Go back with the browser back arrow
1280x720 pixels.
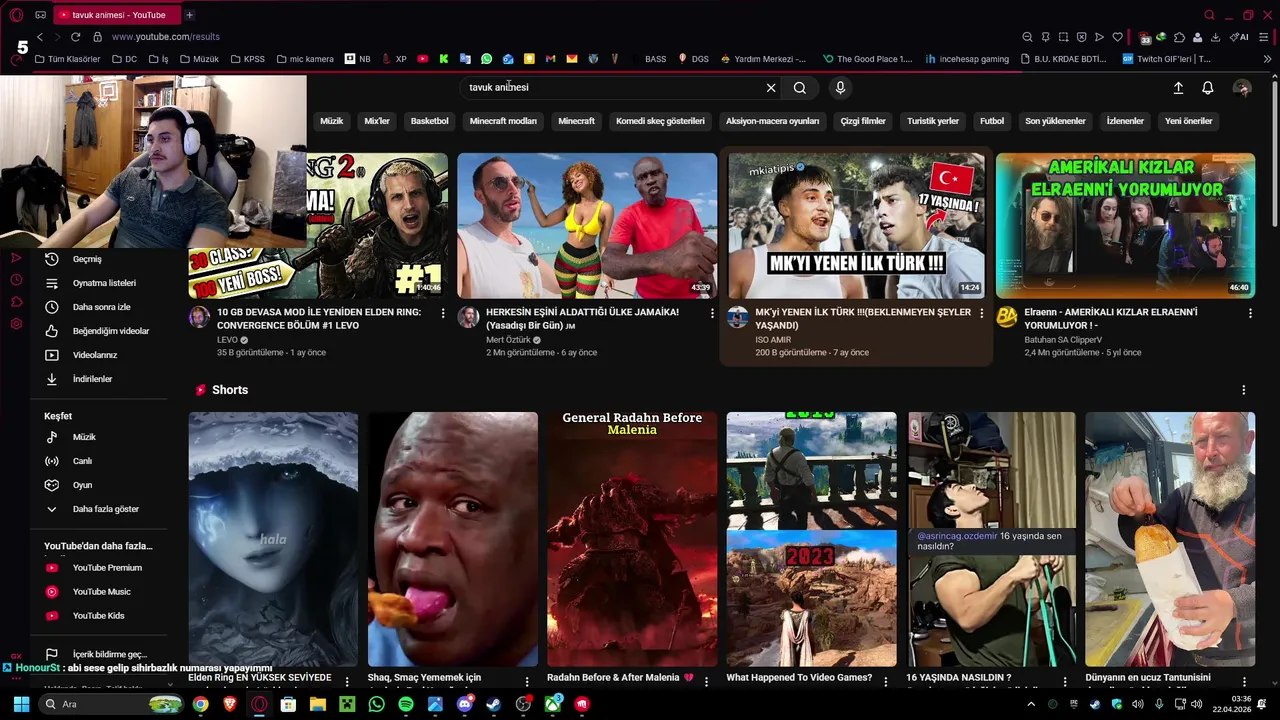click(x=39, y=37)
